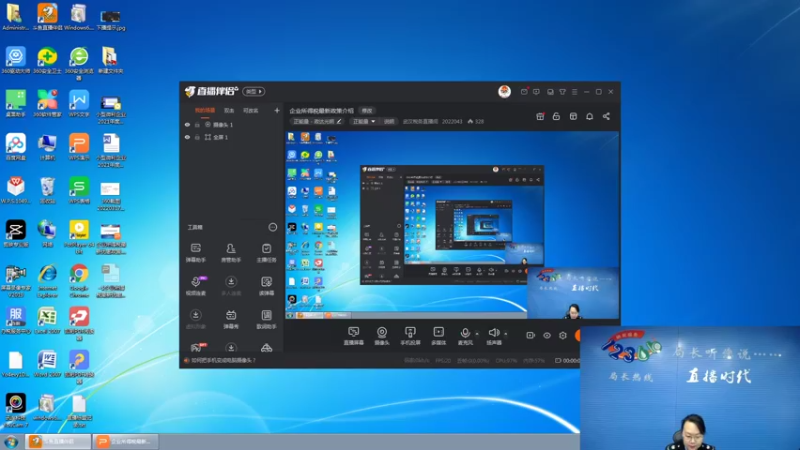Select the Internet Explorer desktop icon

(47, 280)
